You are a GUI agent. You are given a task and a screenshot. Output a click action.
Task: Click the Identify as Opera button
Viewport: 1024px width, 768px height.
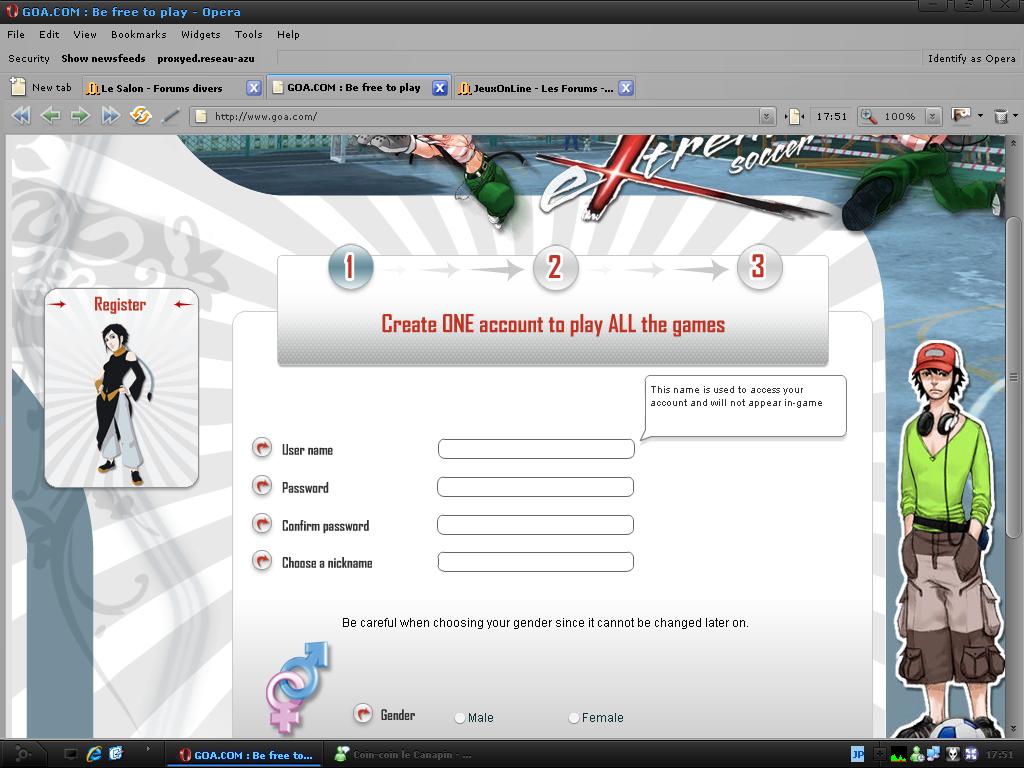tap(972, 59)
